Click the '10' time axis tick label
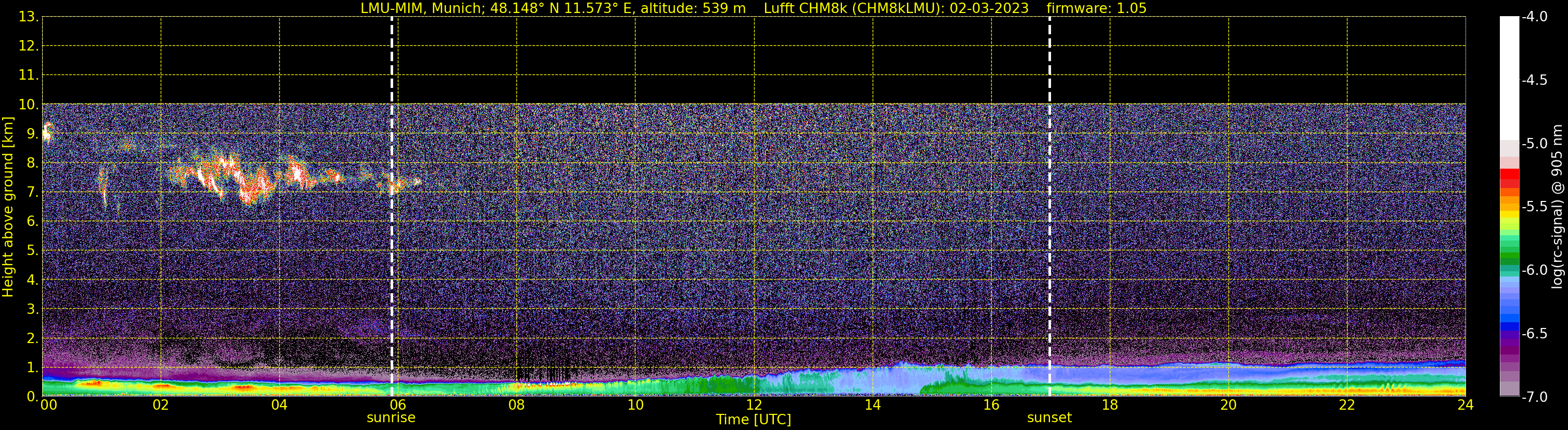Image resolution: width=1568 pixels, height=430 pixels. click(635, 405)
